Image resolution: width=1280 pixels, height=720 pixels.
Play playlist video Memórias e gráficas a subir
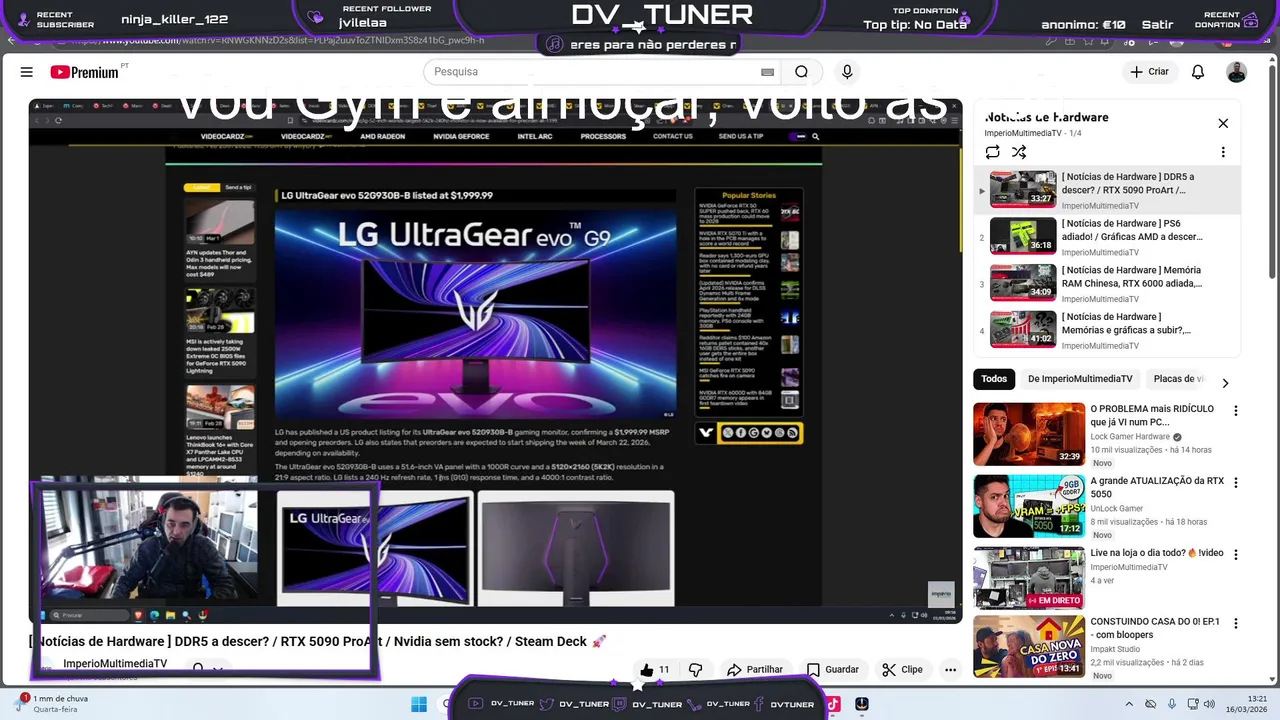1108,330
